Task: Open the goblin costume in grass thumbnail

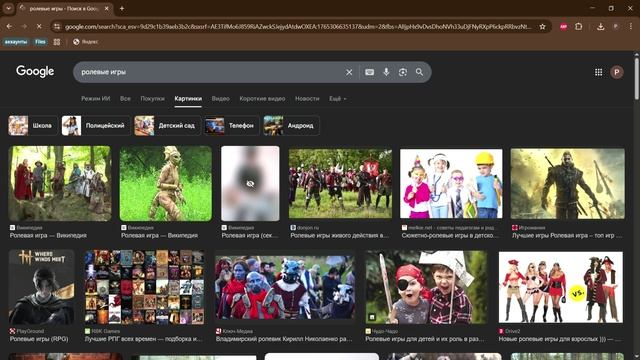Action: pyautogui.click(x=166, y=184)
